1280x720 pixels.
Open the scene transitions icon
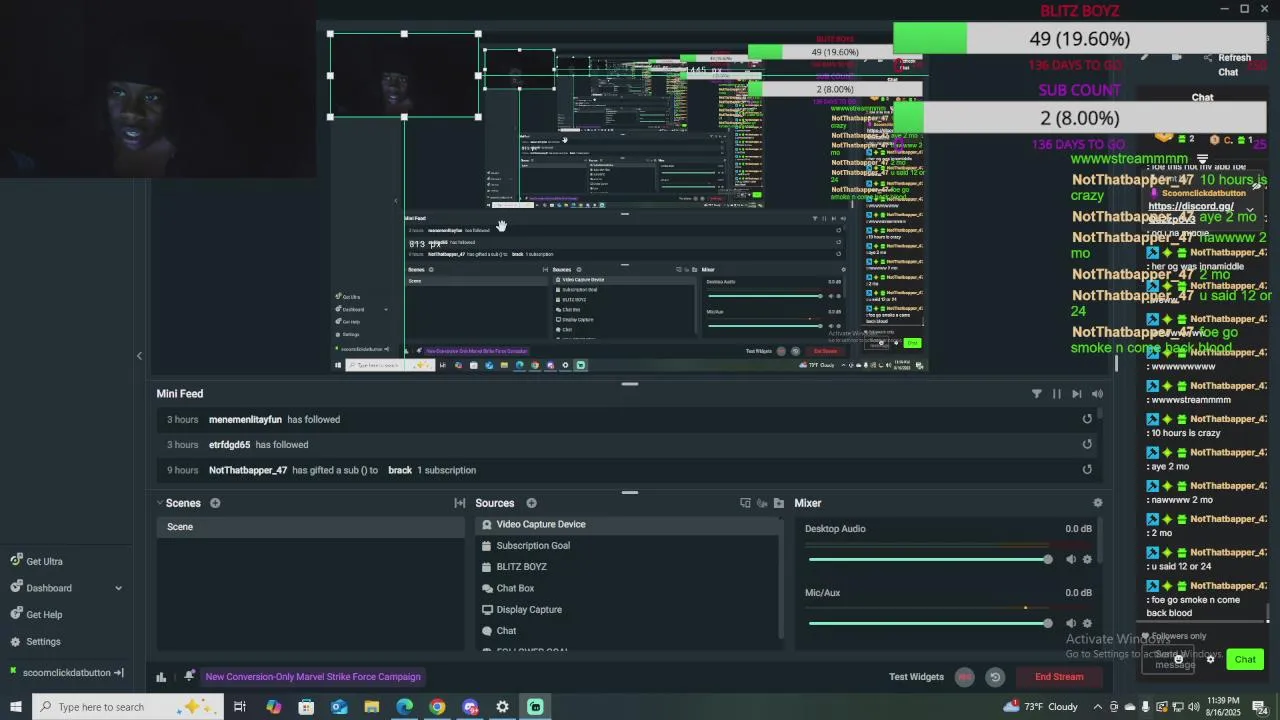460,503
